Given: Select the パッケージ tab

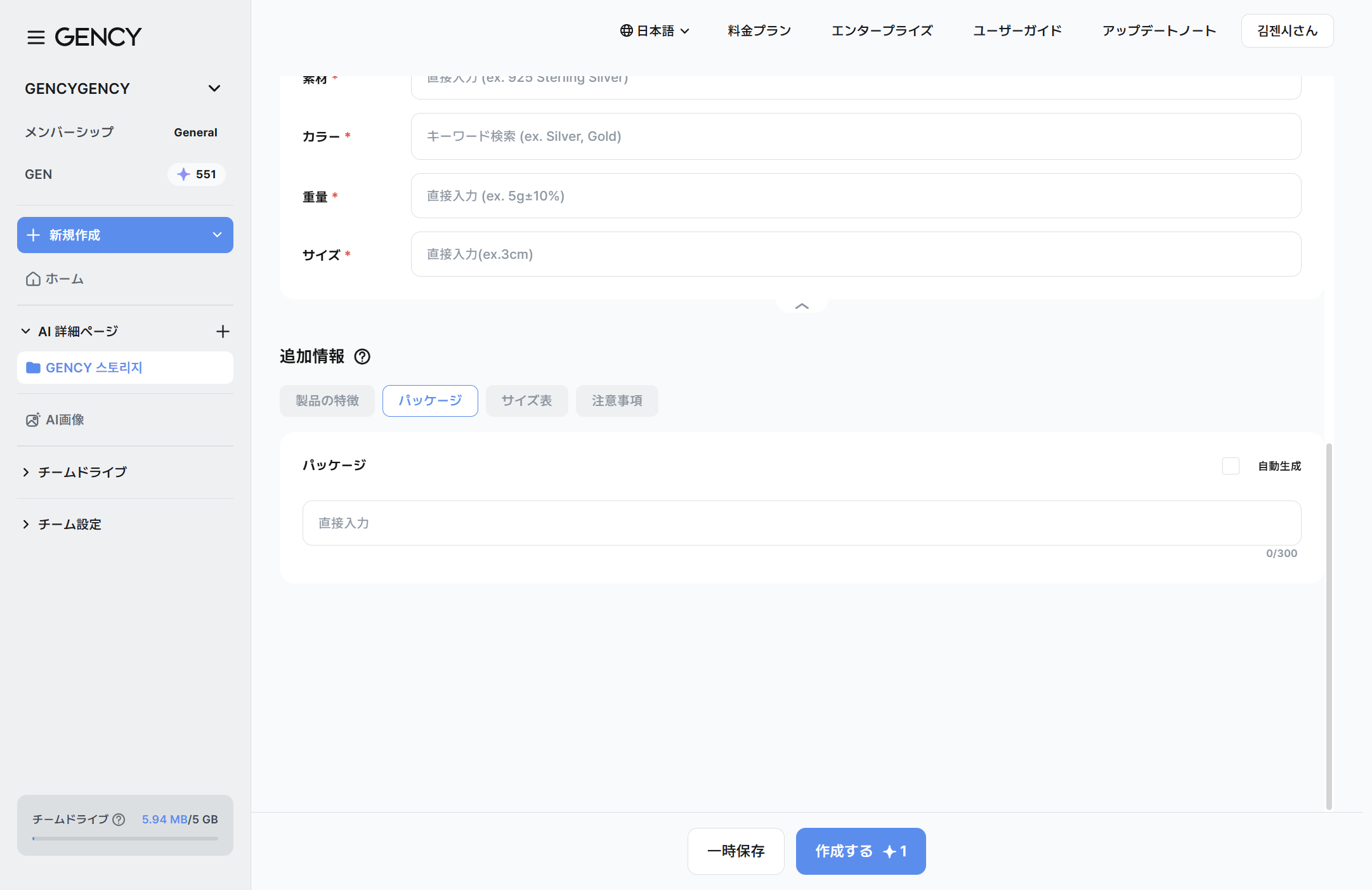Looking at the screenshot, I should click(x=430, y=401).
